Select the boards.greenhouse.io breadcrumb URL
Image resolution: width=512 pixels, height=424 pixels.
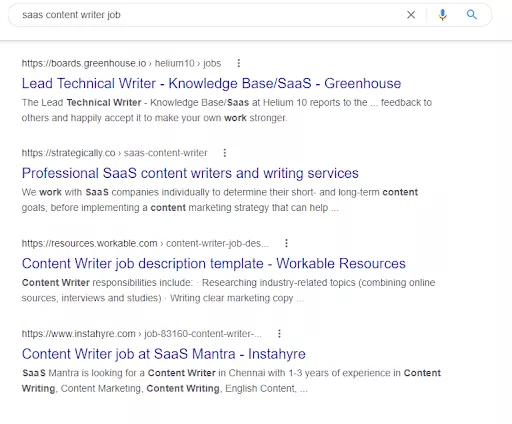pos(121,63)
